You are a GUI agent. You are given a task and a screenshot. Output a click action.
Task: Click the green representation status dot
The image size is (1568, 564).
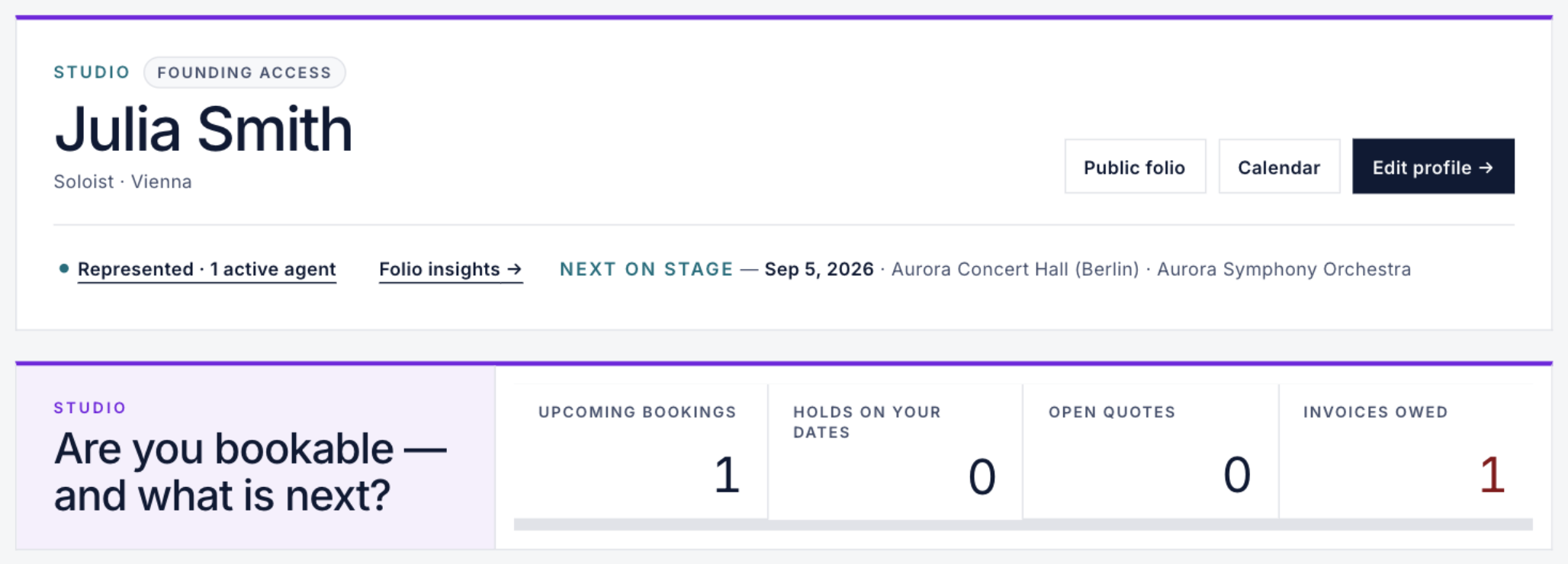point(64,268)
